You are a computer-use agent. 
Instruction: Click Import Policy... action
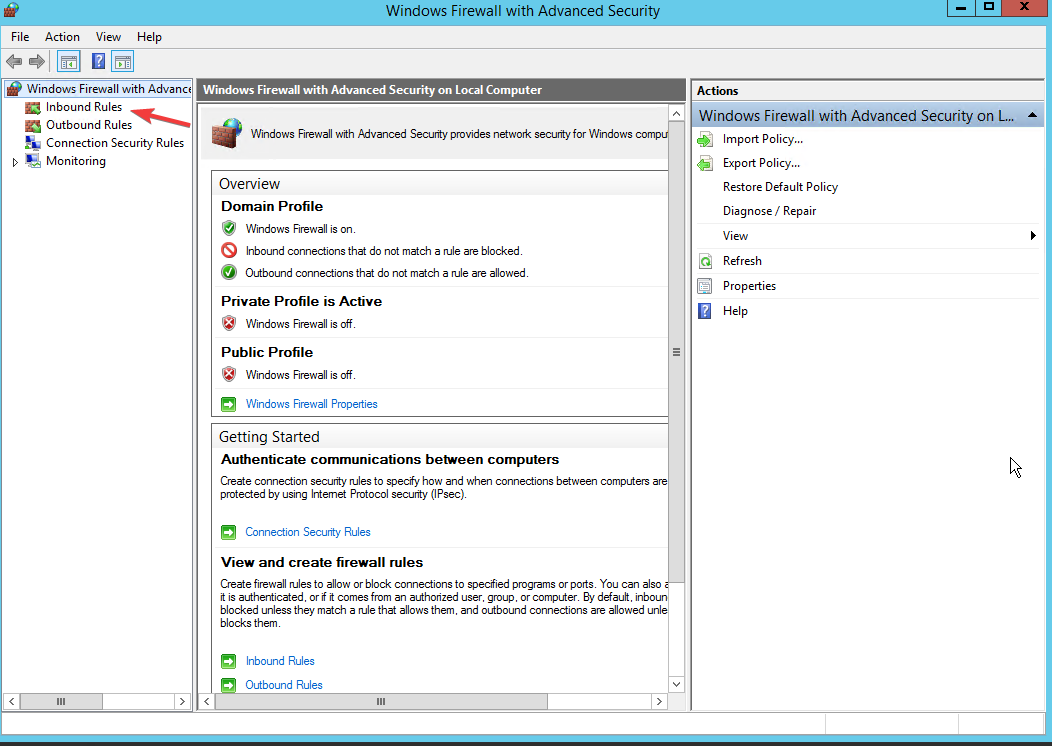point(763,140)
